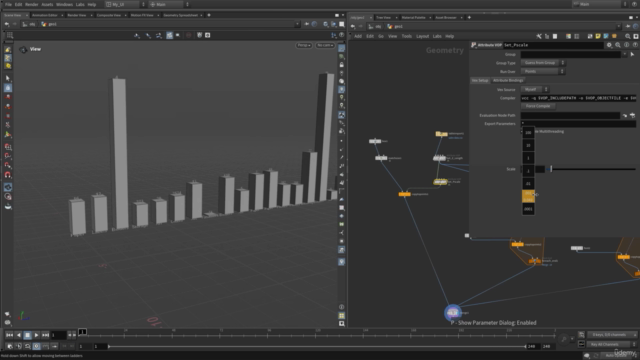The height and width of the screenshot is (360, 640).
Task: Click the Set_Pscale attribute VOP node
Action: (x=440, y=182)
